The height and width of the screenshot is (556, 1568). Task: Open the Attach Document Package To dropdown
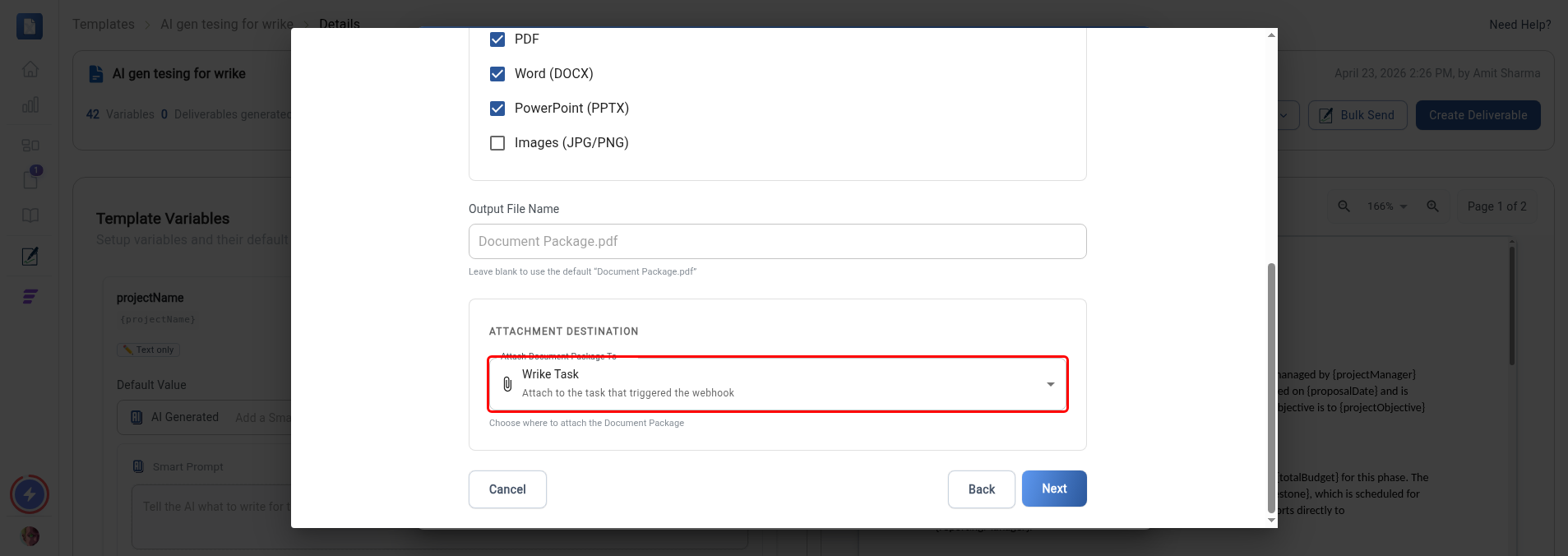(x=778, y=384)
